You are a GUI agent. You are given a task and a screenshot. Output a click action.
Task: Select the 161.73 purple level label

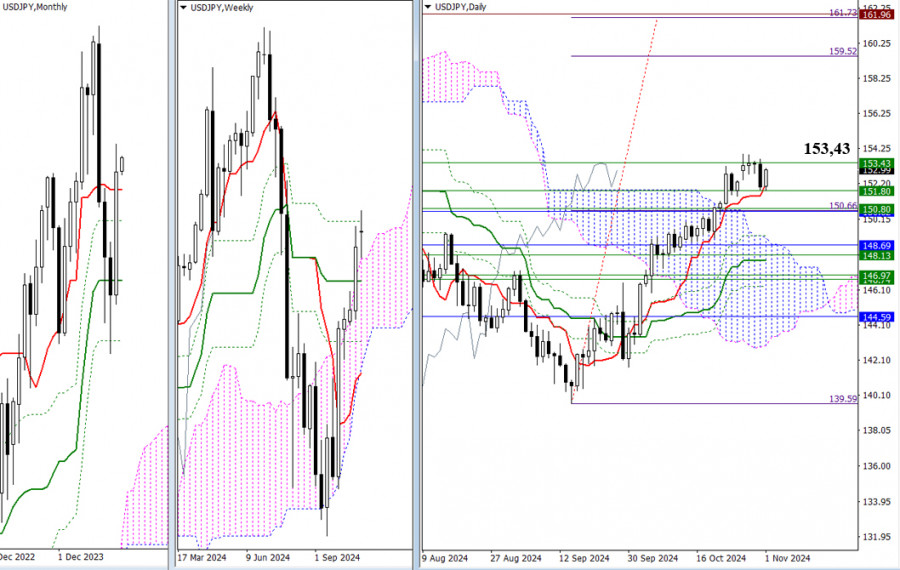[843, 12]
